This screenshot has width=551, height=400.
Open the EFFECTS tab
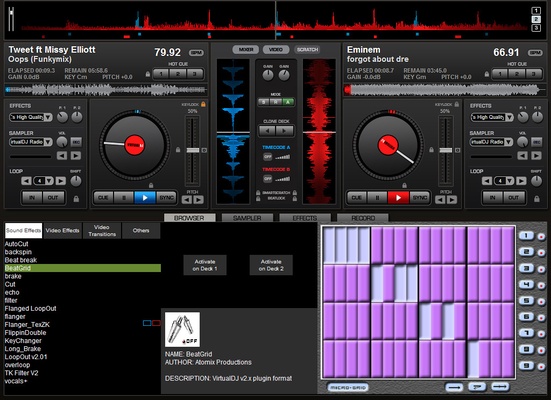(x=305, y=218)
